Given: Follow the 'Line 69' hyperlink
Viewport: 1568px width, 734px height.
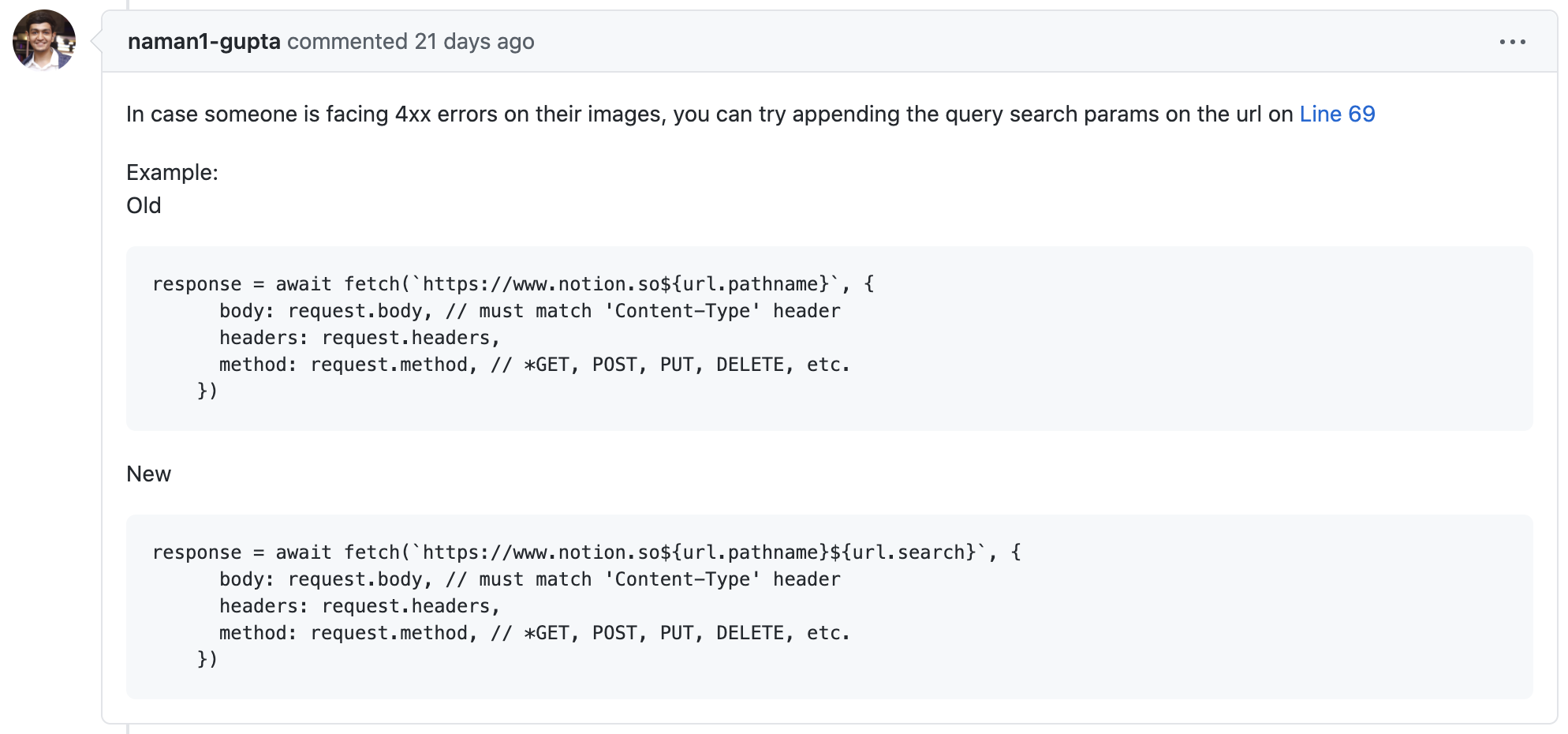Looking at the screenshot, I should point(1337,114).
